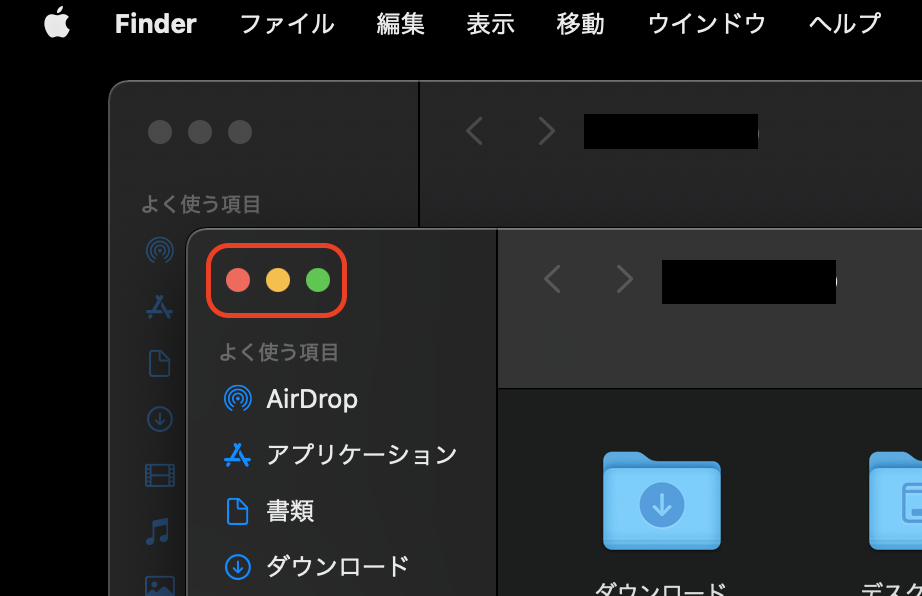Open the 移動 menu
Image resolution: width=922 pixels, height=596 pixels.
[x=580, y=24]
